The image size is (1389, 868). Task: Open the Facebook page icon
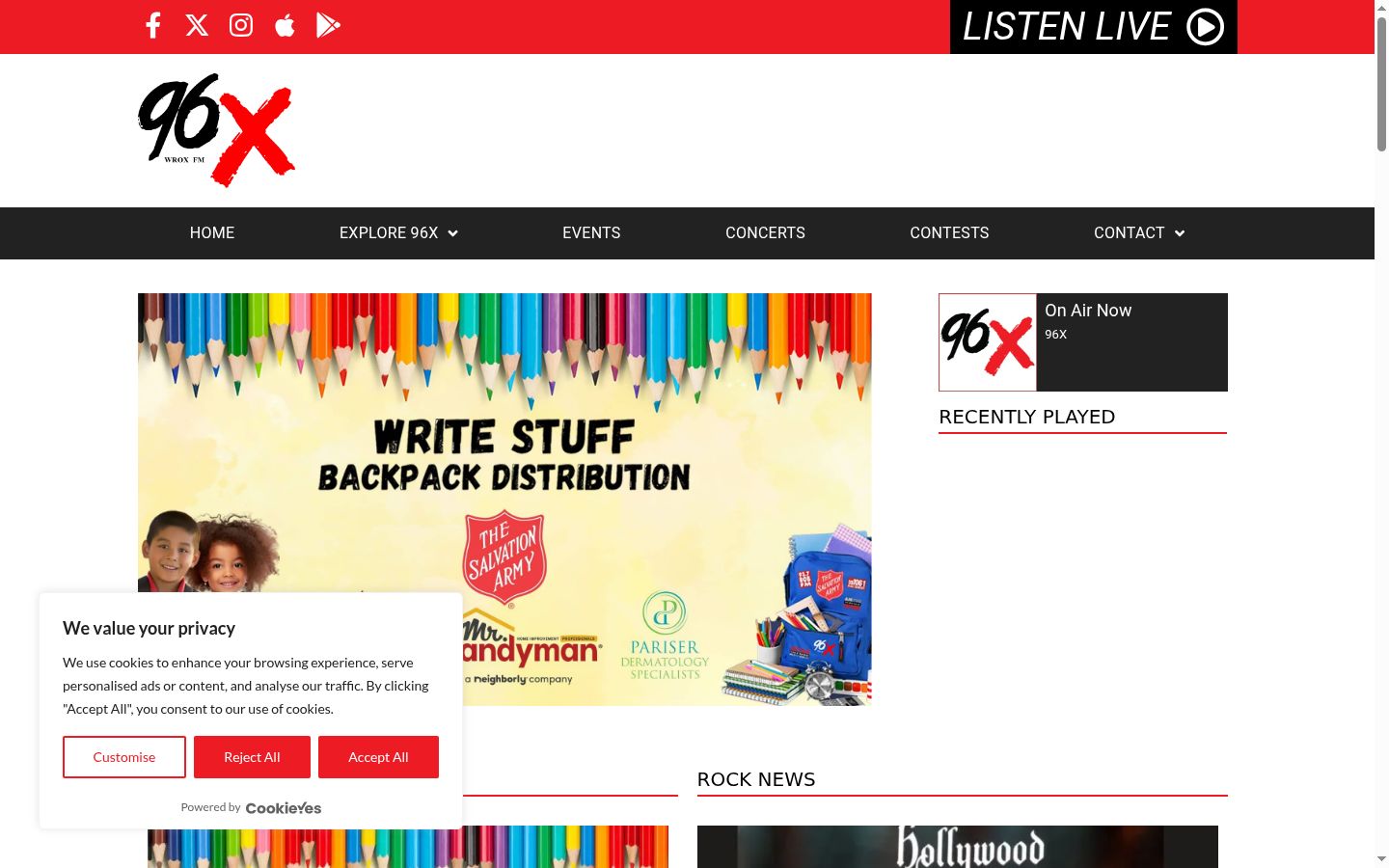point(152,25)
